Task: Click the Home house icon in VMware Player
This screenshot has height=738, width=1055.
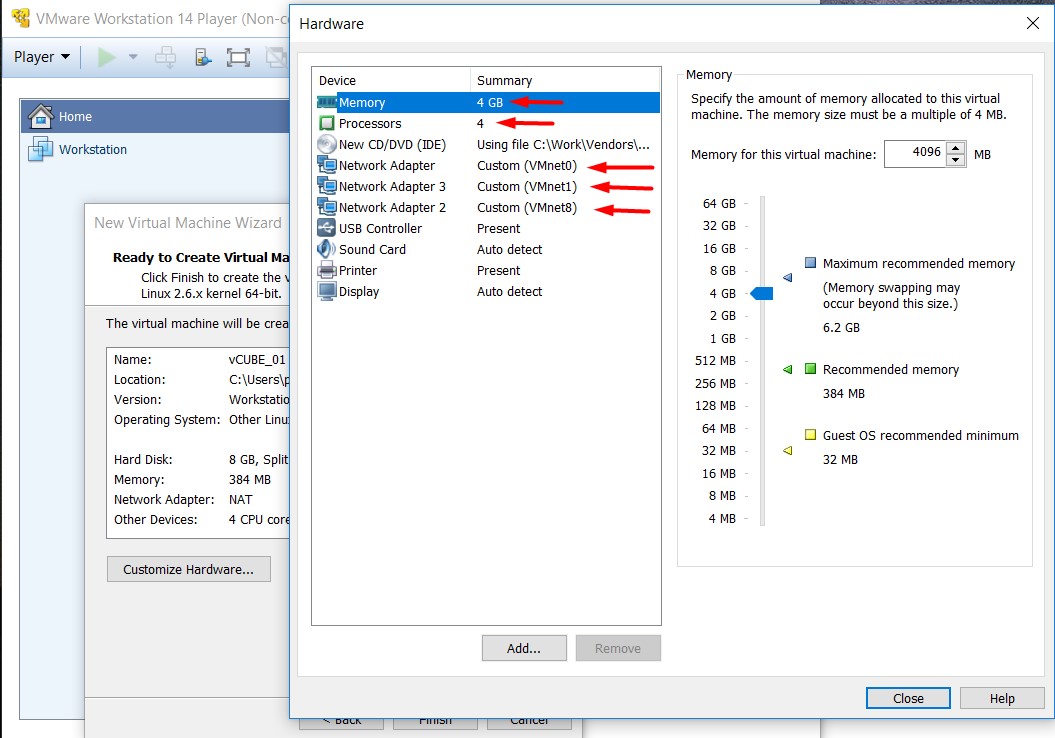Action: (x=40, y=116)
